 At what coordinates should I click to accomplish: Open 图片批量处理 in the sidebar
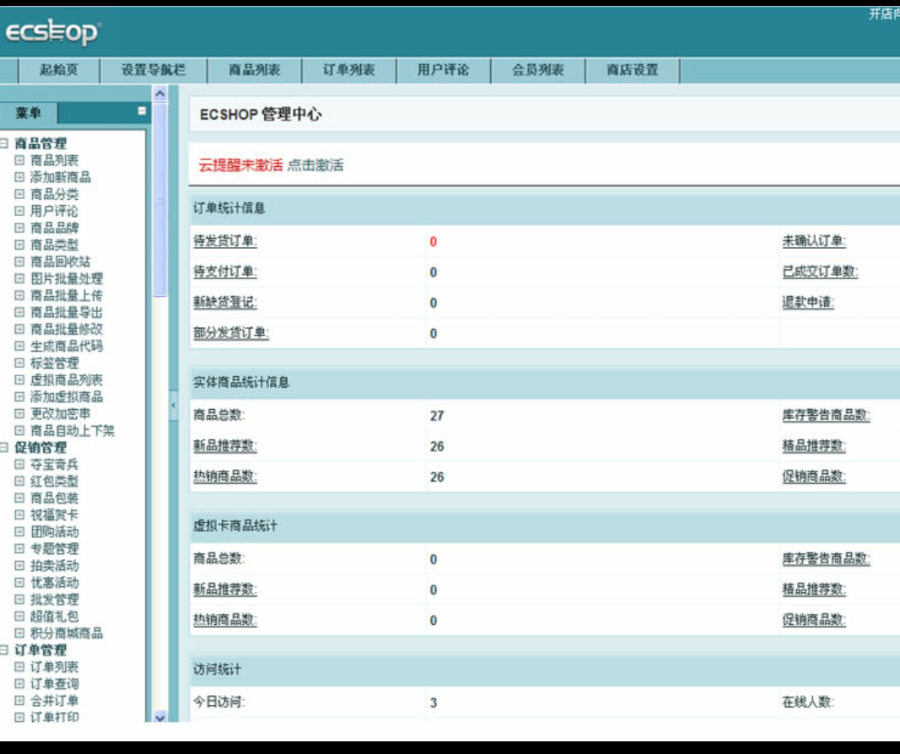tap(67, 278)
